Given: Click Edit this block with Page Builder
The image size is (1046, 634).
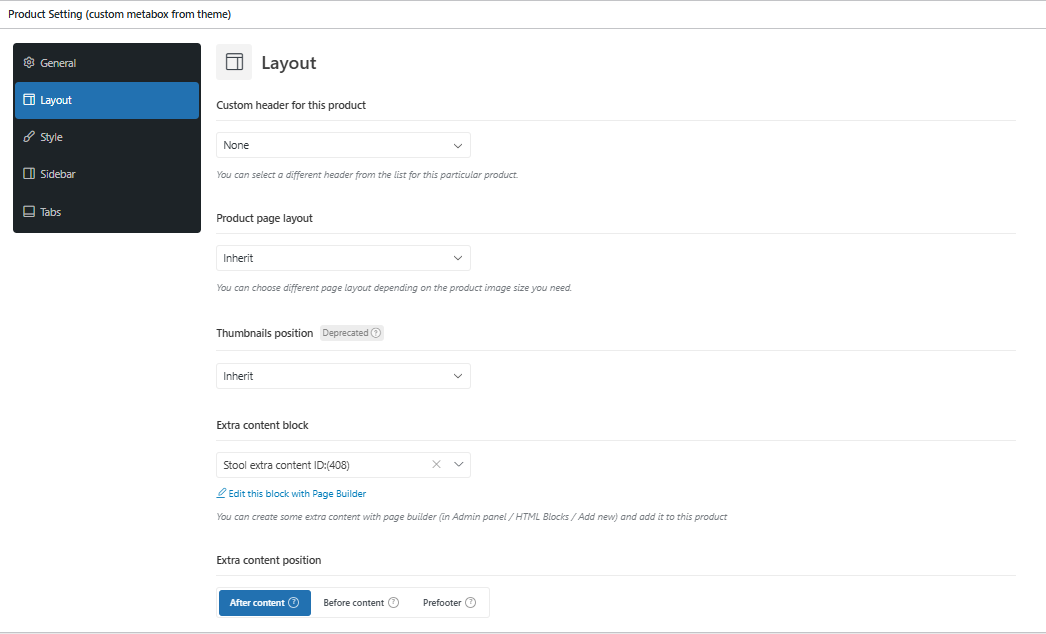Looking at the screenshot, I should [297, 494].
